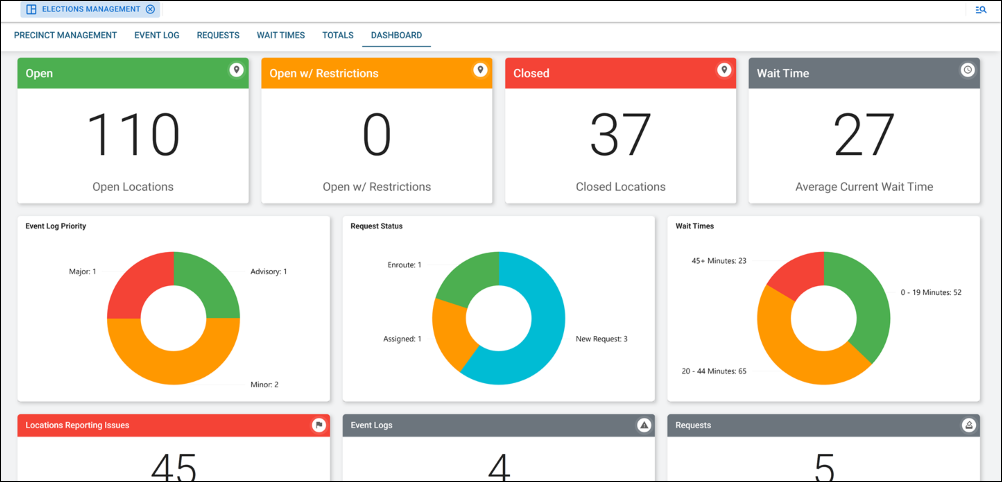1002x482 pixels.
Task: Open the Totals tab
Action: pyautogui.click(x=338, y=35)
